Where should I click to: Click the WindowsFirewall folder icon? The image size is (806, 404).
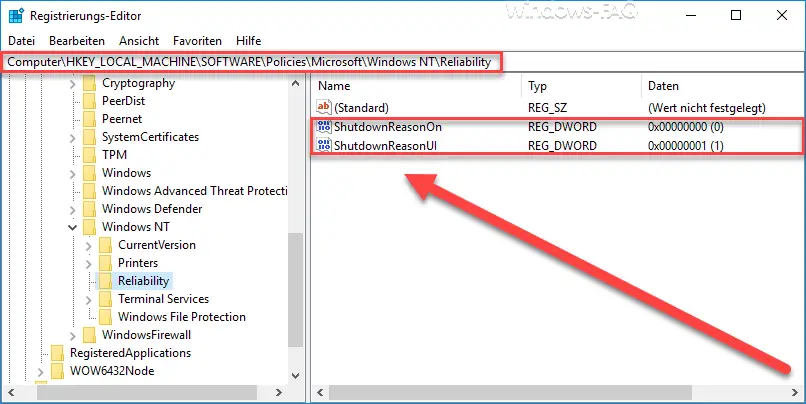(89, 335)
